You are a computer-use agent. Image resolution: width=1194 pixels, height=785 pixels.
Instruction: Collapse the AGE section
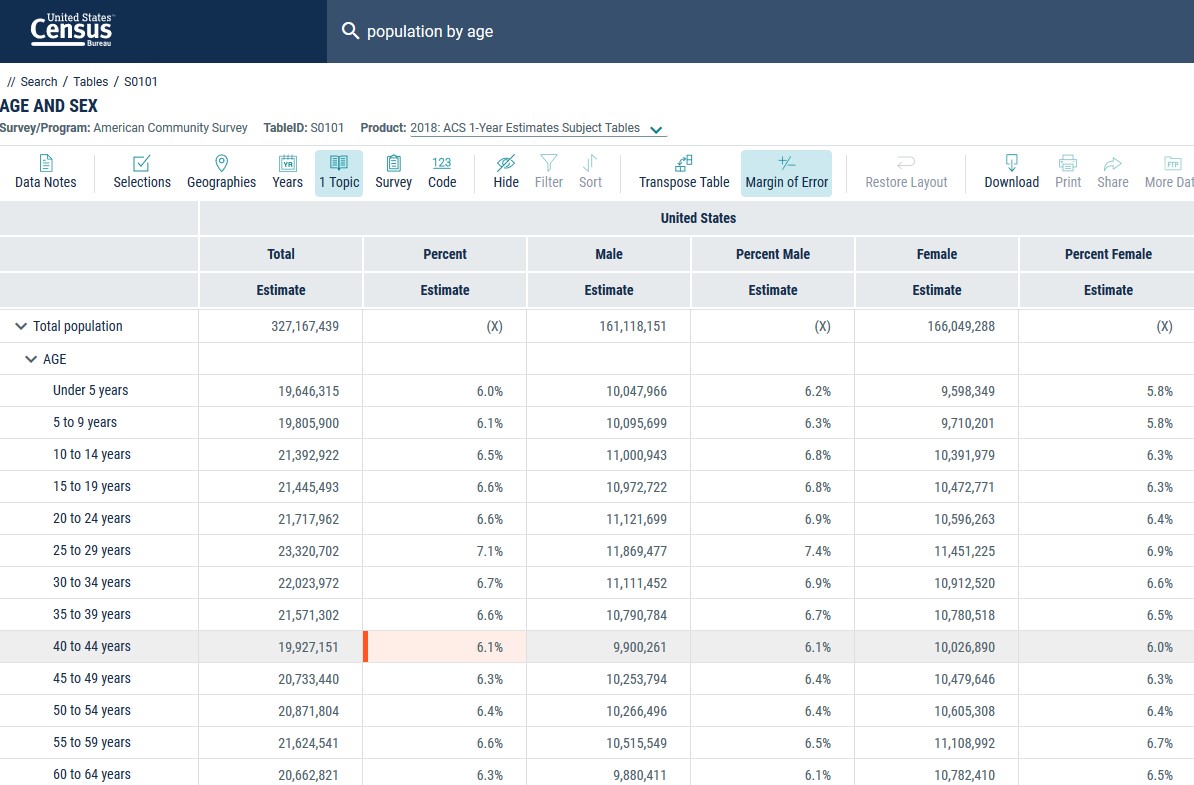pyautogui.click(x=31, y=359)
